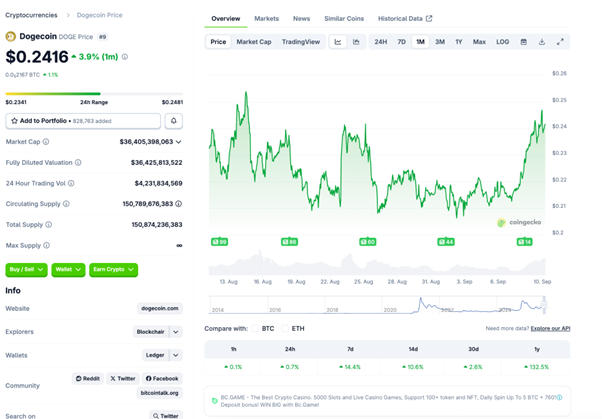
Task: Expand chart to fullscreen icon
Action: point(560,42)
